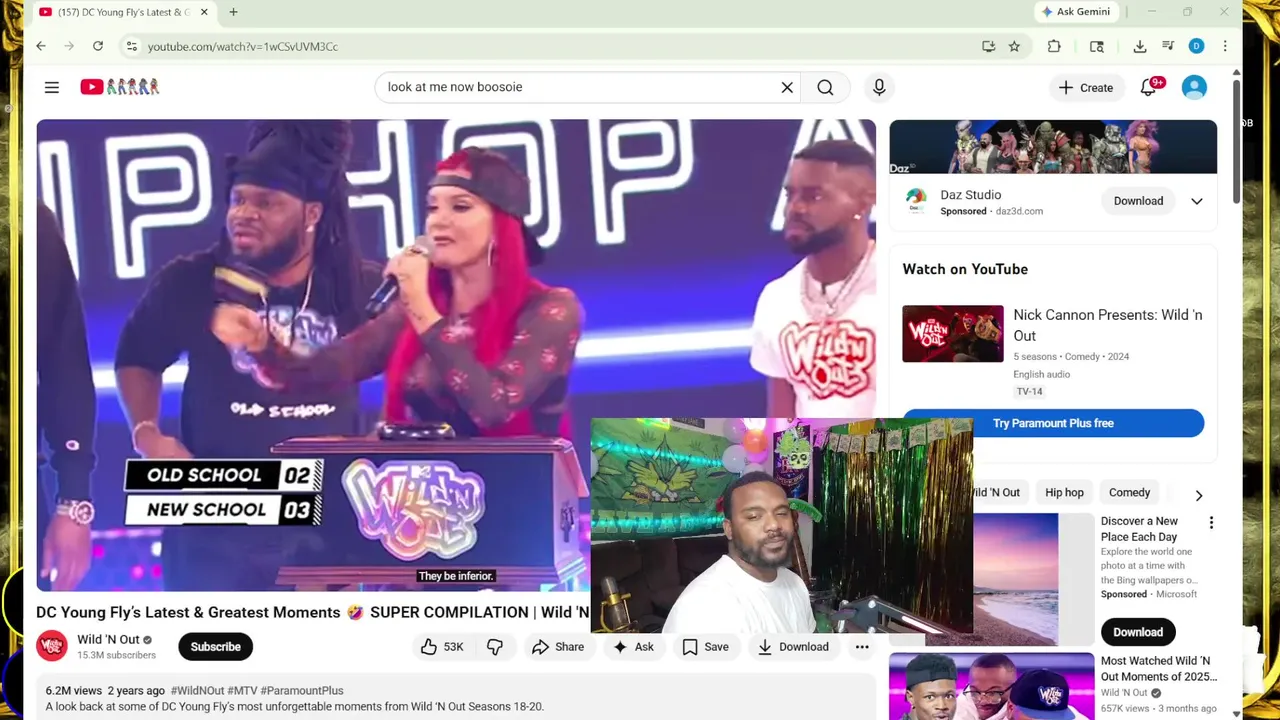Open the notifications bell
The height and width of the screenshot is (720, 1280).
(1149, 87)
